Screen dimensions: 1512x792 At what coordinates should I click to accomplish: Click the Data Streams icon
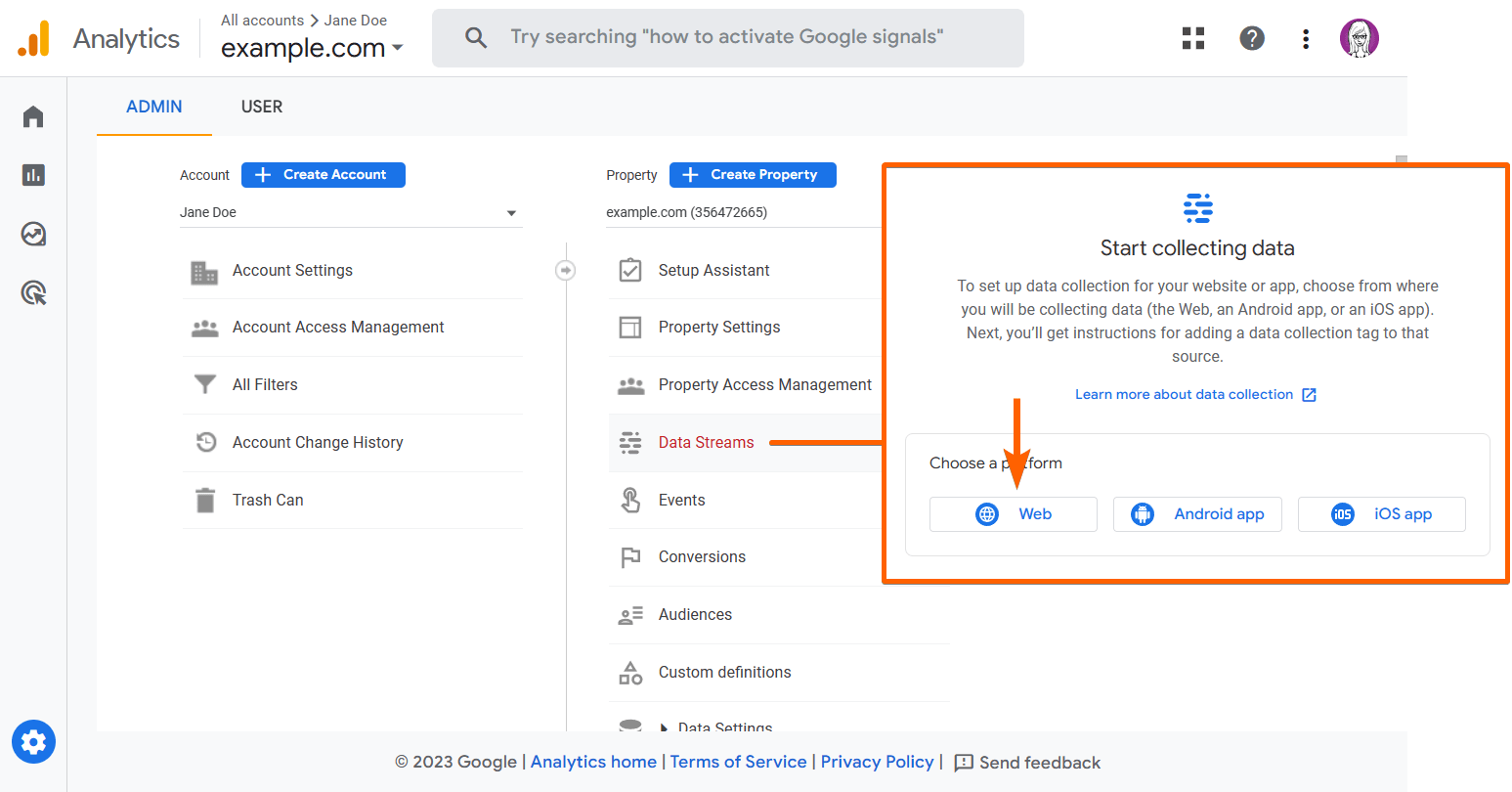point(630,443)
